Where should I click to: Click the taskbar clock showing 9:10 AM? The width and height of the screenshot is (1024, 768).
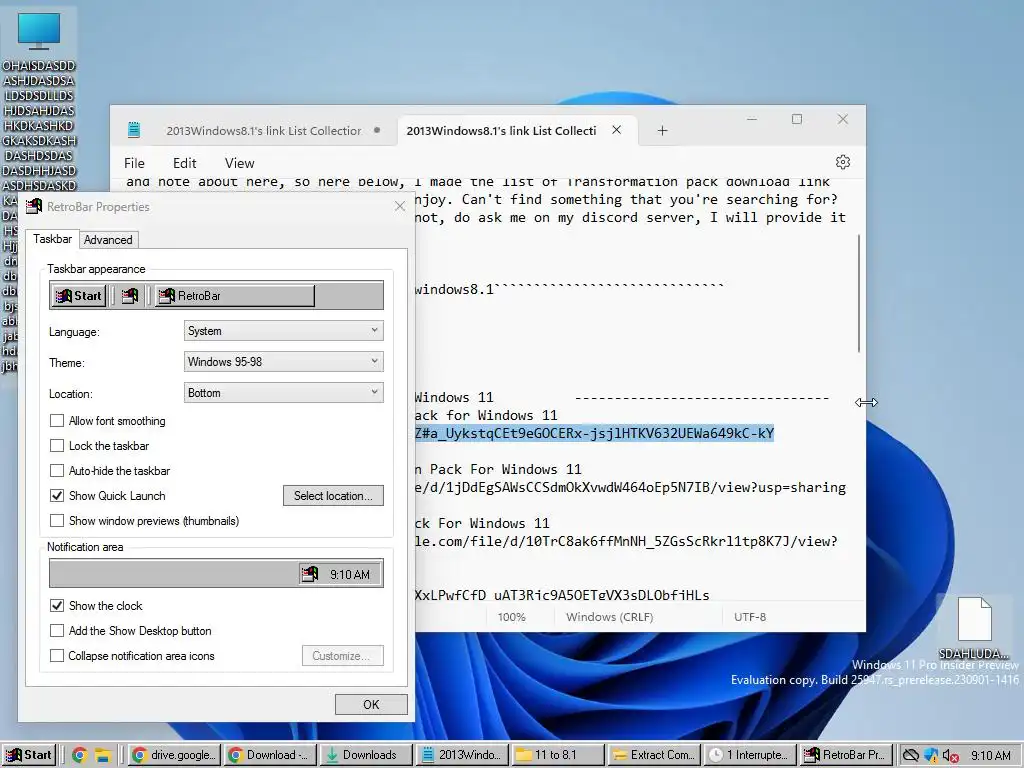click(991, 756)
